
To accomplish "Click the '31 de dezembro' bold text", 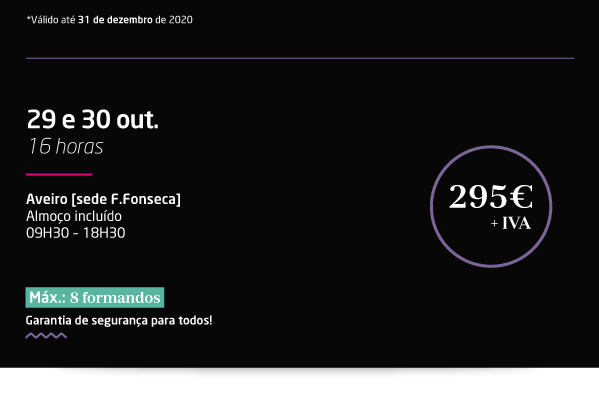I will tap(115, 20).
